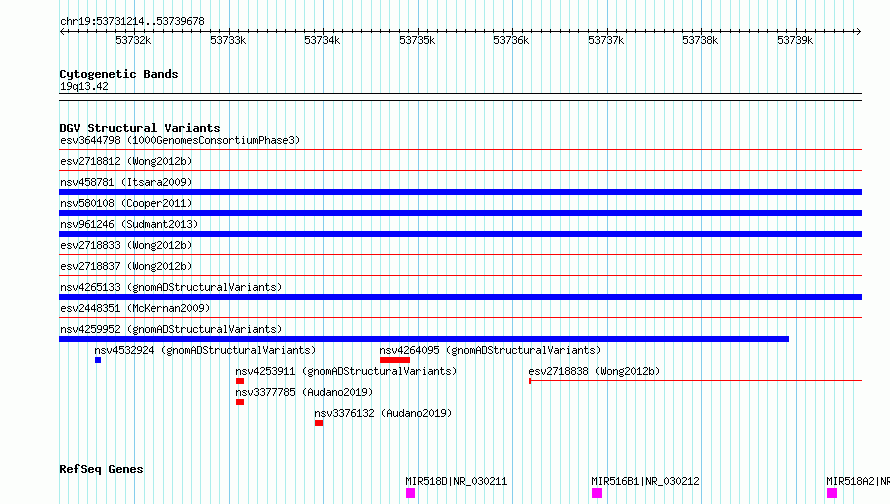Select the nsv3376132 (Audano2019) variant label
The height and width of the screenshot is (504, 890).
pos(383,413)
